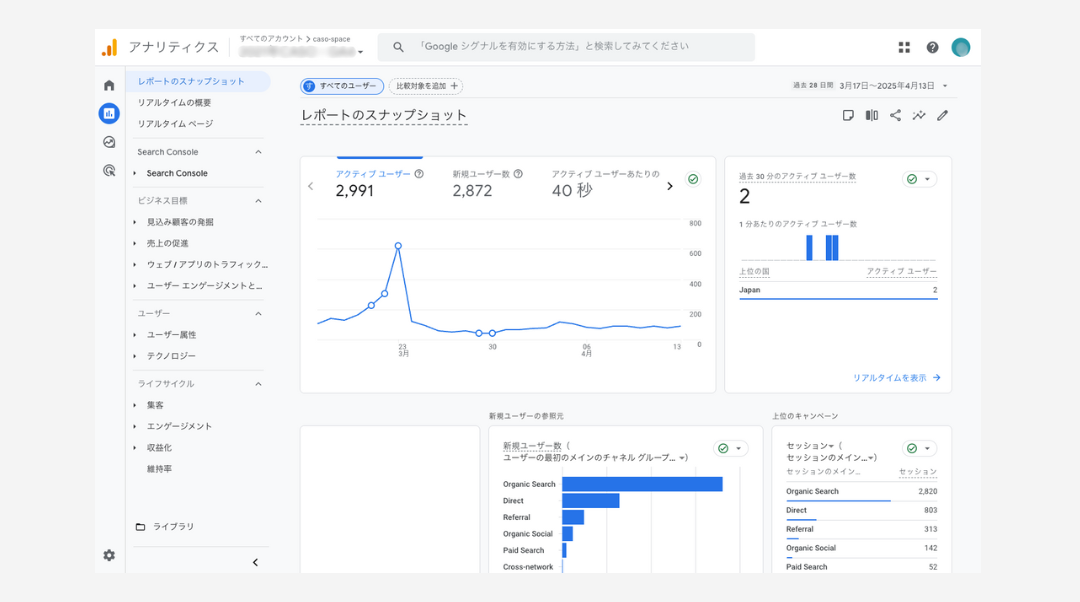Image resolution: width=1080 pixels, height=602 pixels.
Task: Click the search magnifier icon
Action: click(398, 47)
